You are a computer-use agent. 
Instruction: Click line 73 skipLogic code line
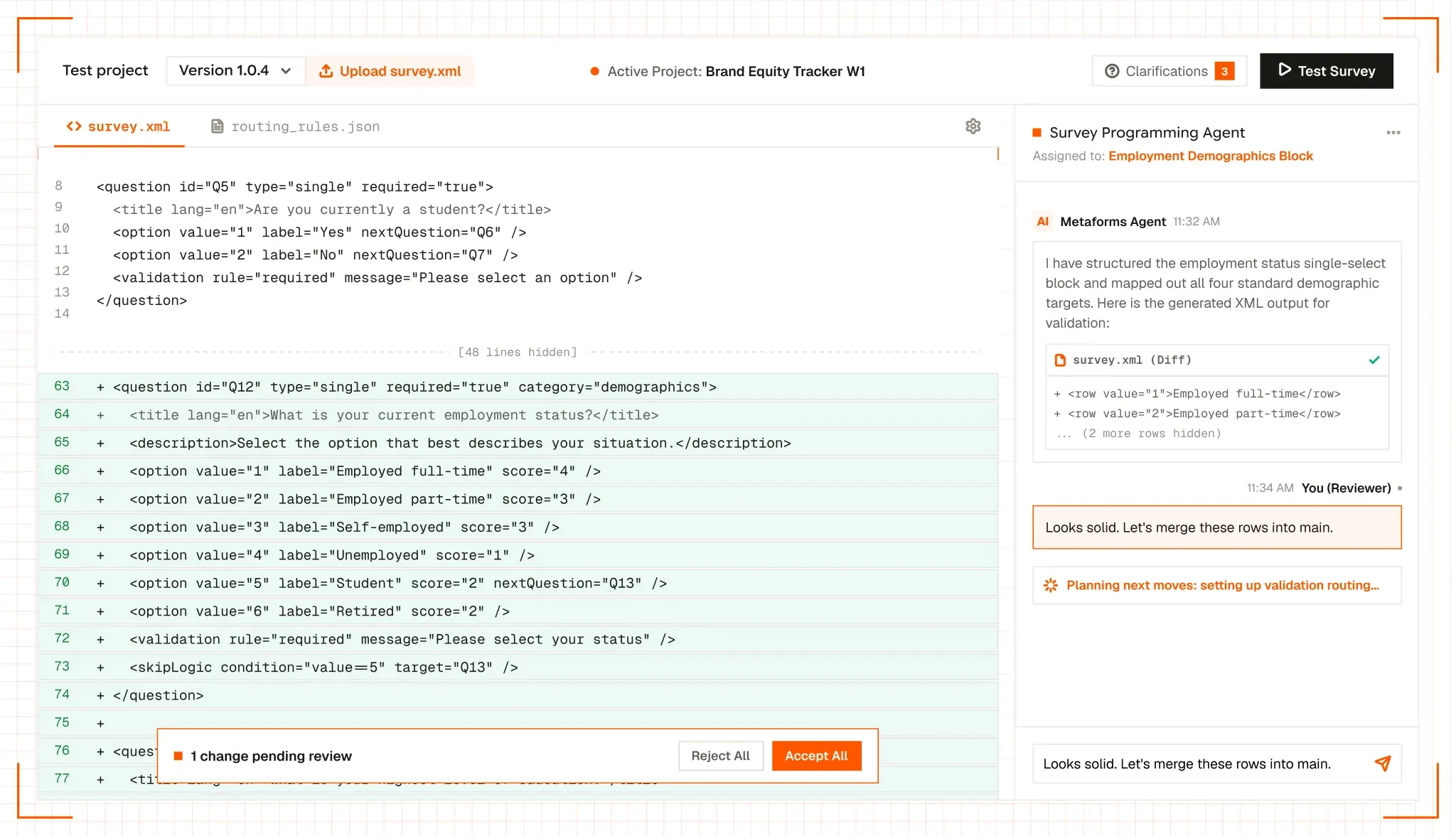coord(323,667)
